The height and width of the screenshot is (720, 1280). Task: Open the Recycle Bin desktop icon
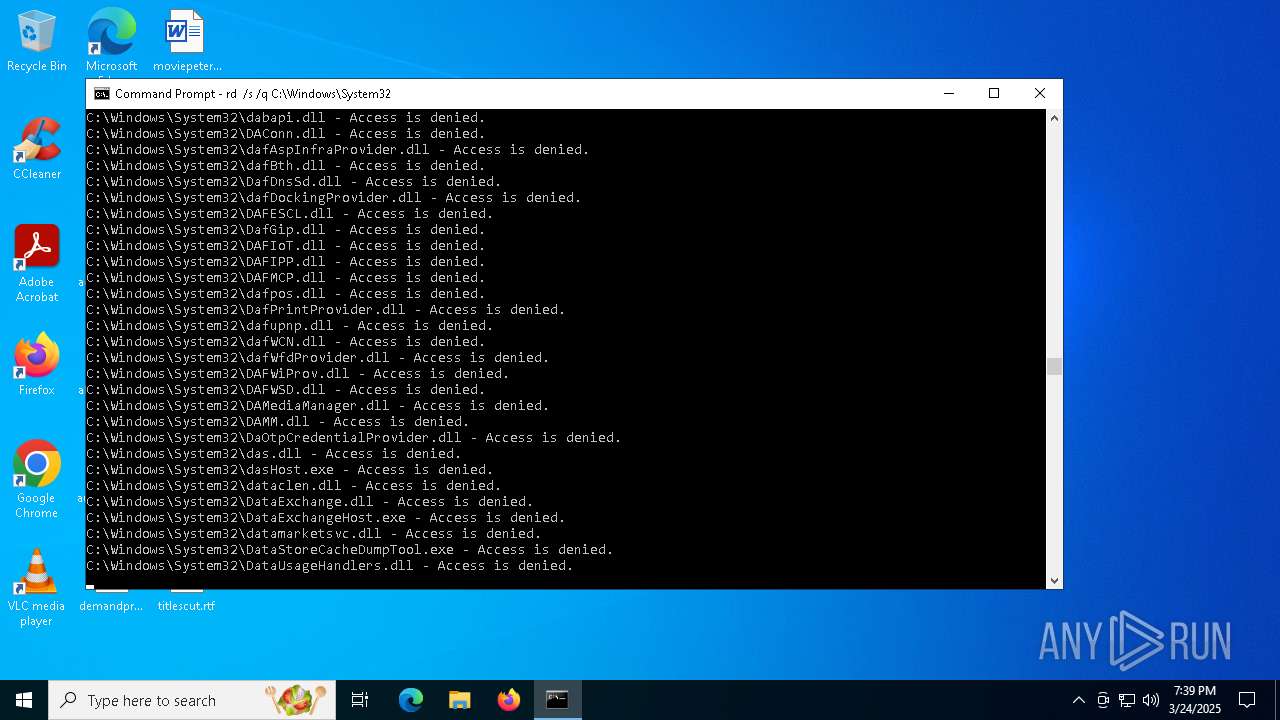point(37,42)
